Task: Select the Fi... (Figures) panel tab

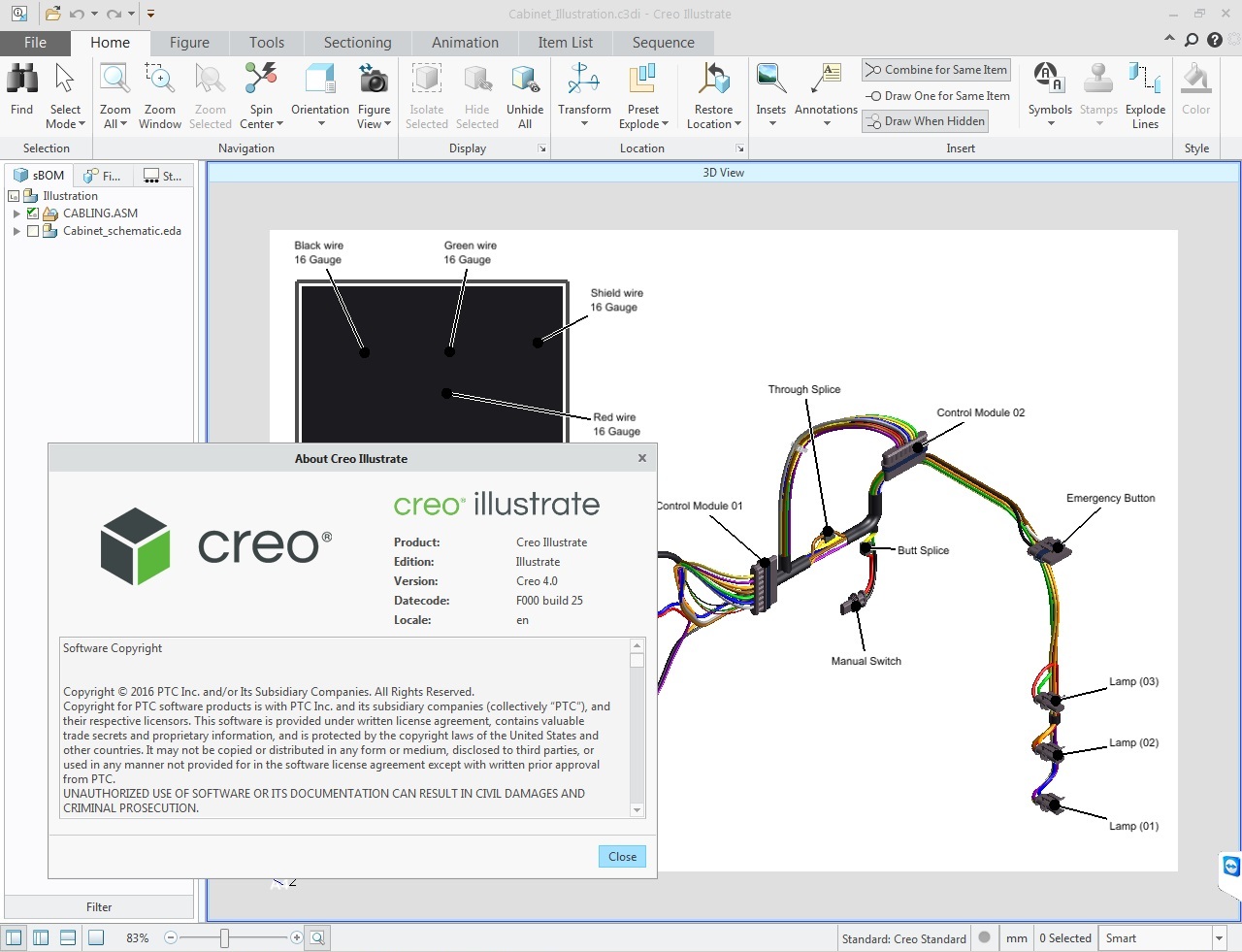Action: pyautogui.click(x=103, y=176)
